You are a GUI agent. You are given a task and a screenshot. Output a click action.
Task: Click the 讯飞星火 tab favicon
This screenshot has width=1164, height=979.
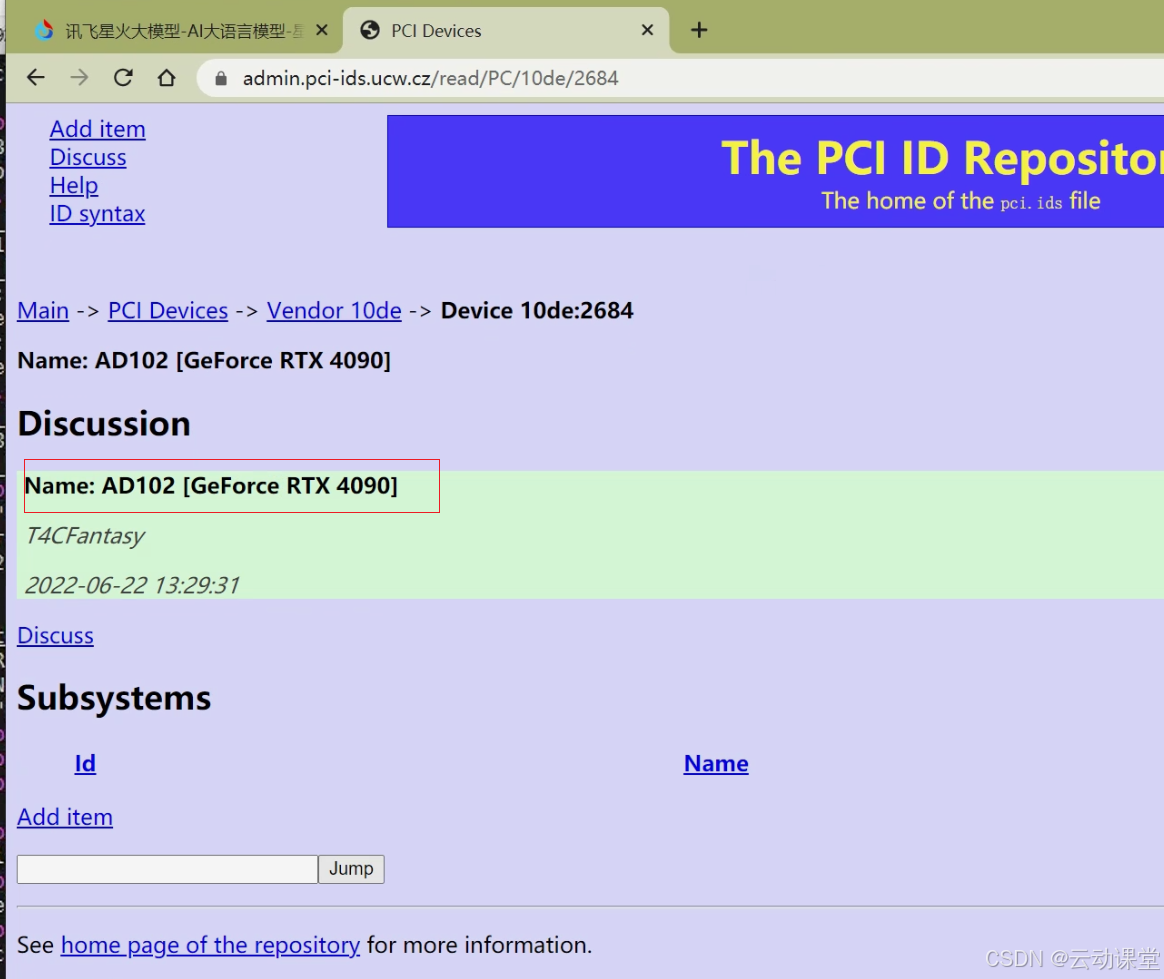point(45,30)
